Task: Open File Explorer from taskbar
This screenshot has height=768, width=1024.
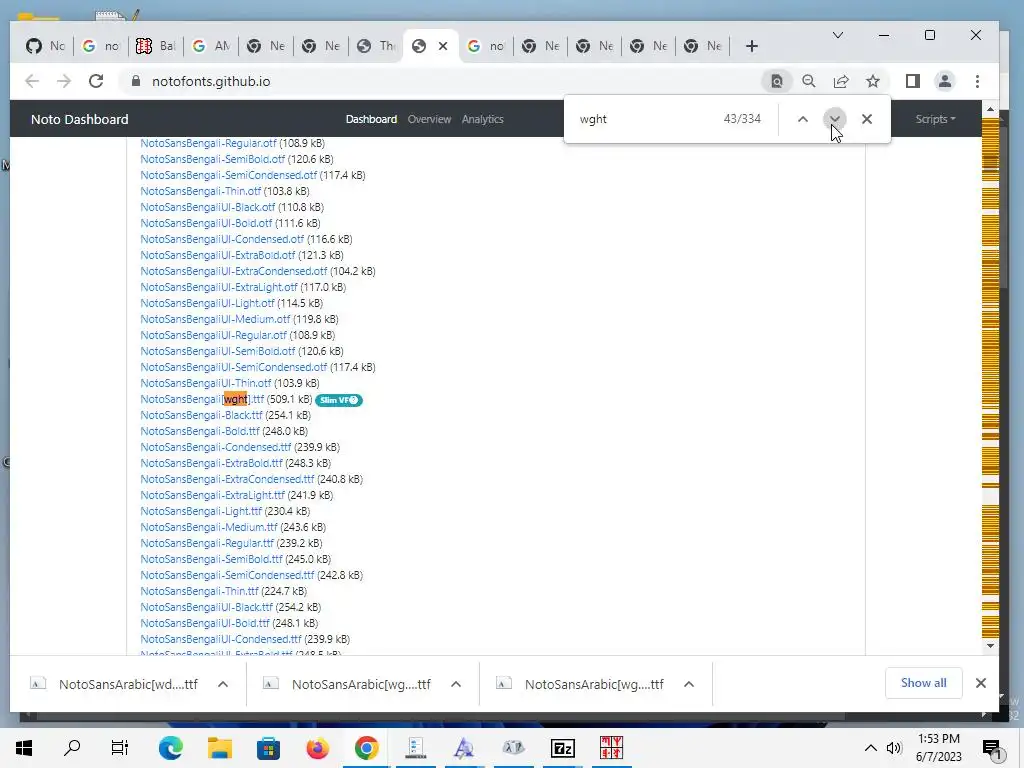Action: pos(220,748)
